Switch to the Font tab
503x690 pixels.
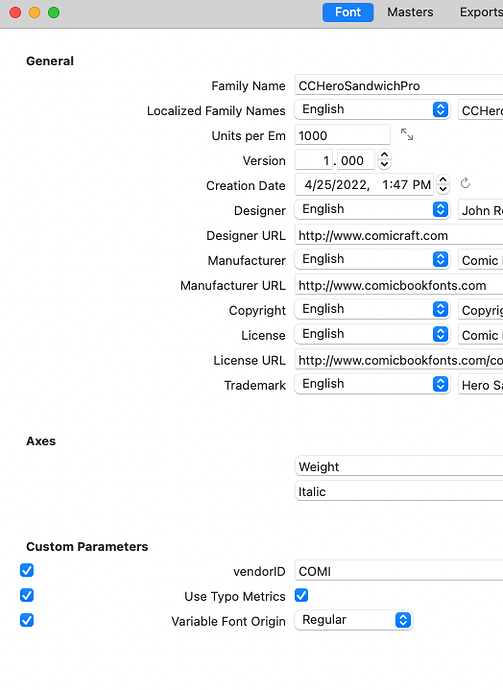point(348,12)
